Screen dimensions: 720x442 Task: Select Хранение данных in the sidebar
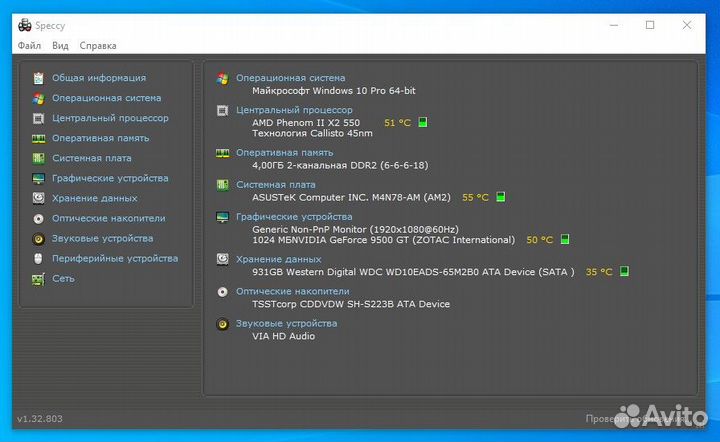(95, 198)
